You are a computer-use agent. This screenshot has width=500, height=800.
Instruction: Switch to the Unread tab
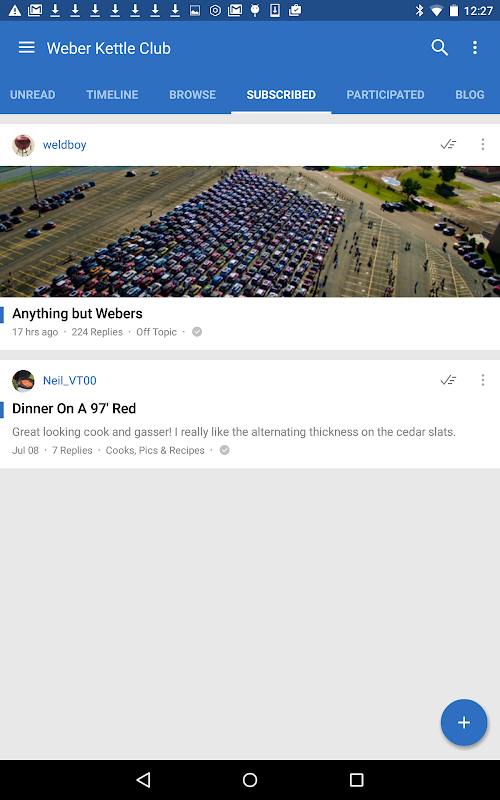pos(33,95)
